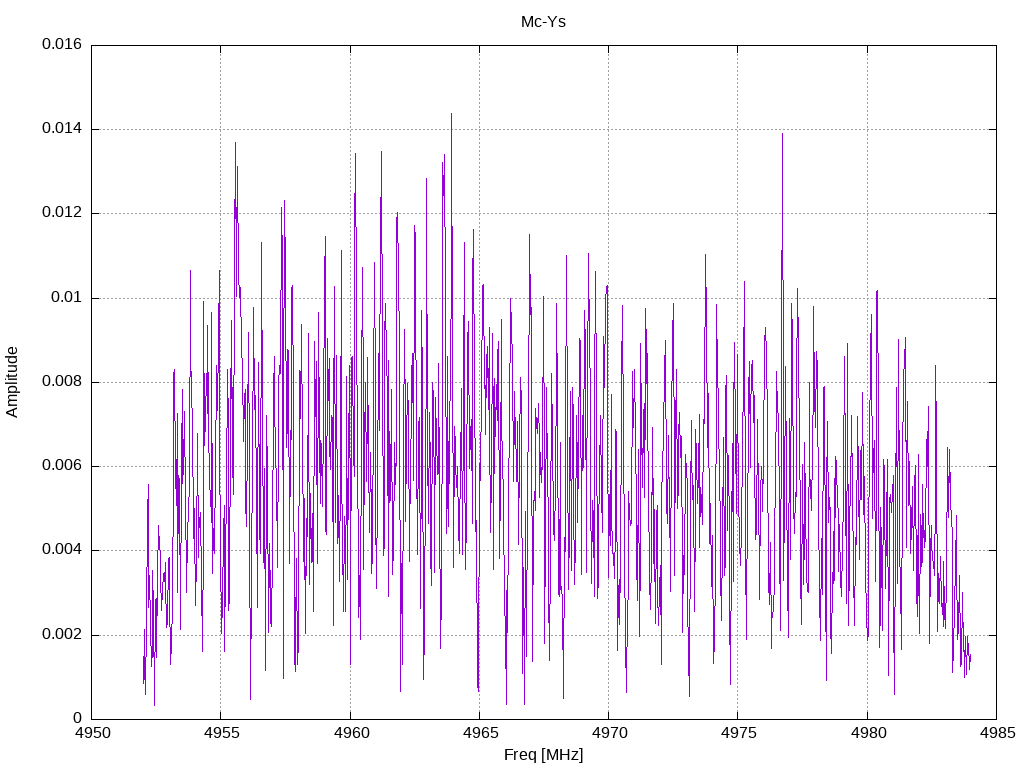Click the 4980 x-axis tick label

pyautogui.click(x=868, y=733)
